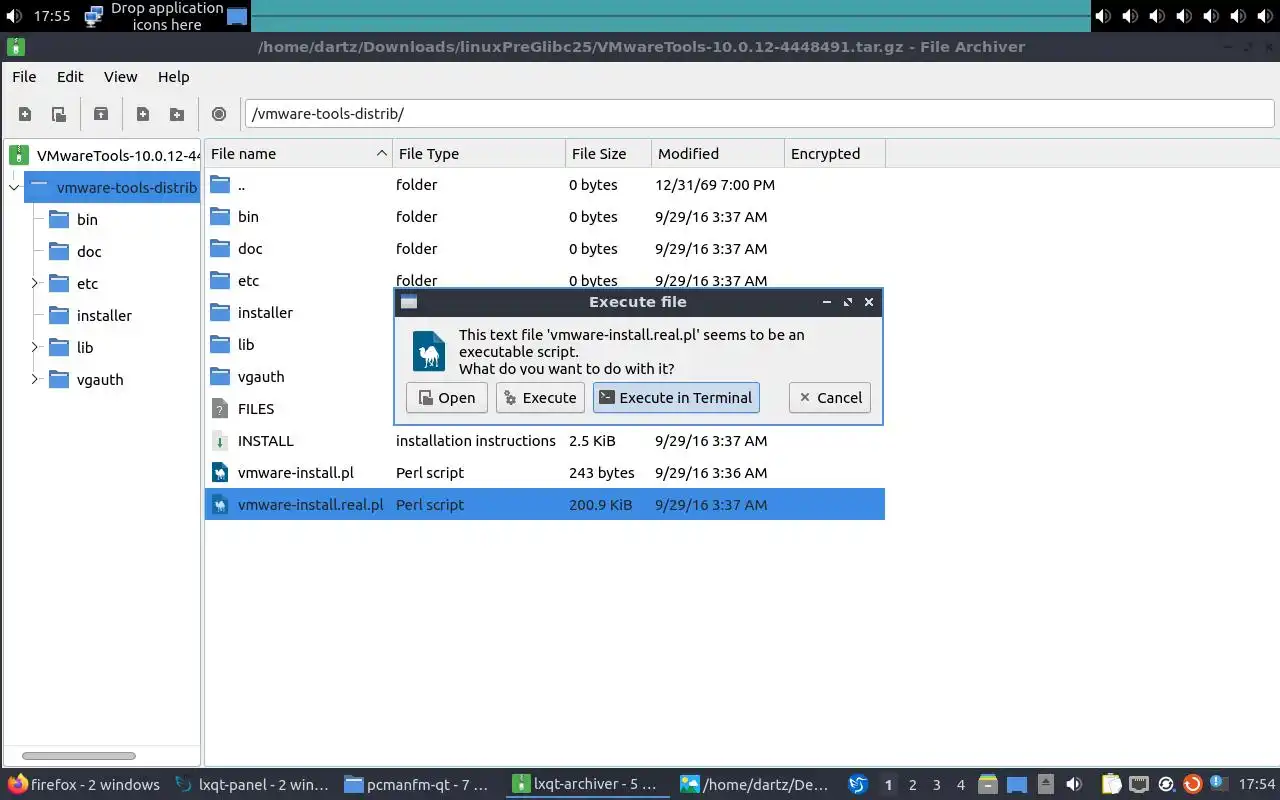Switch to the pcmanfm-qt taskbar entry
The image size is (1280, 800).
417,785
